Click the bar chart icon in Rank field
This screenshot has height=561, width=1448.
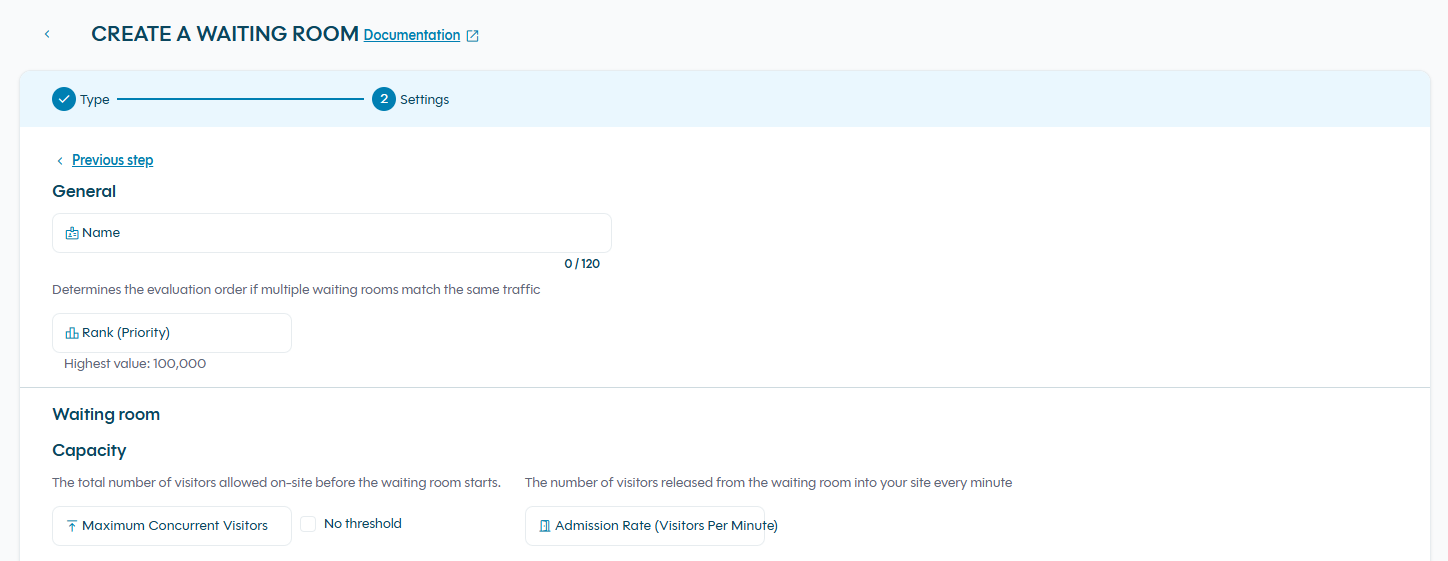tap(72, 333)
